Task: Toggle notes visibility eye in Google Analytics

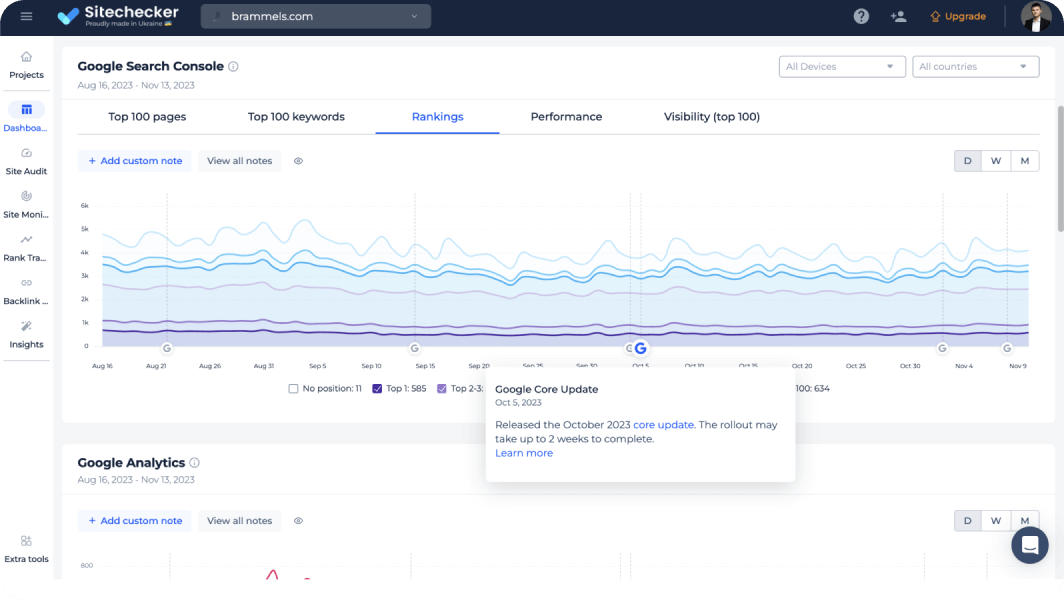Action: pos(298,521)
